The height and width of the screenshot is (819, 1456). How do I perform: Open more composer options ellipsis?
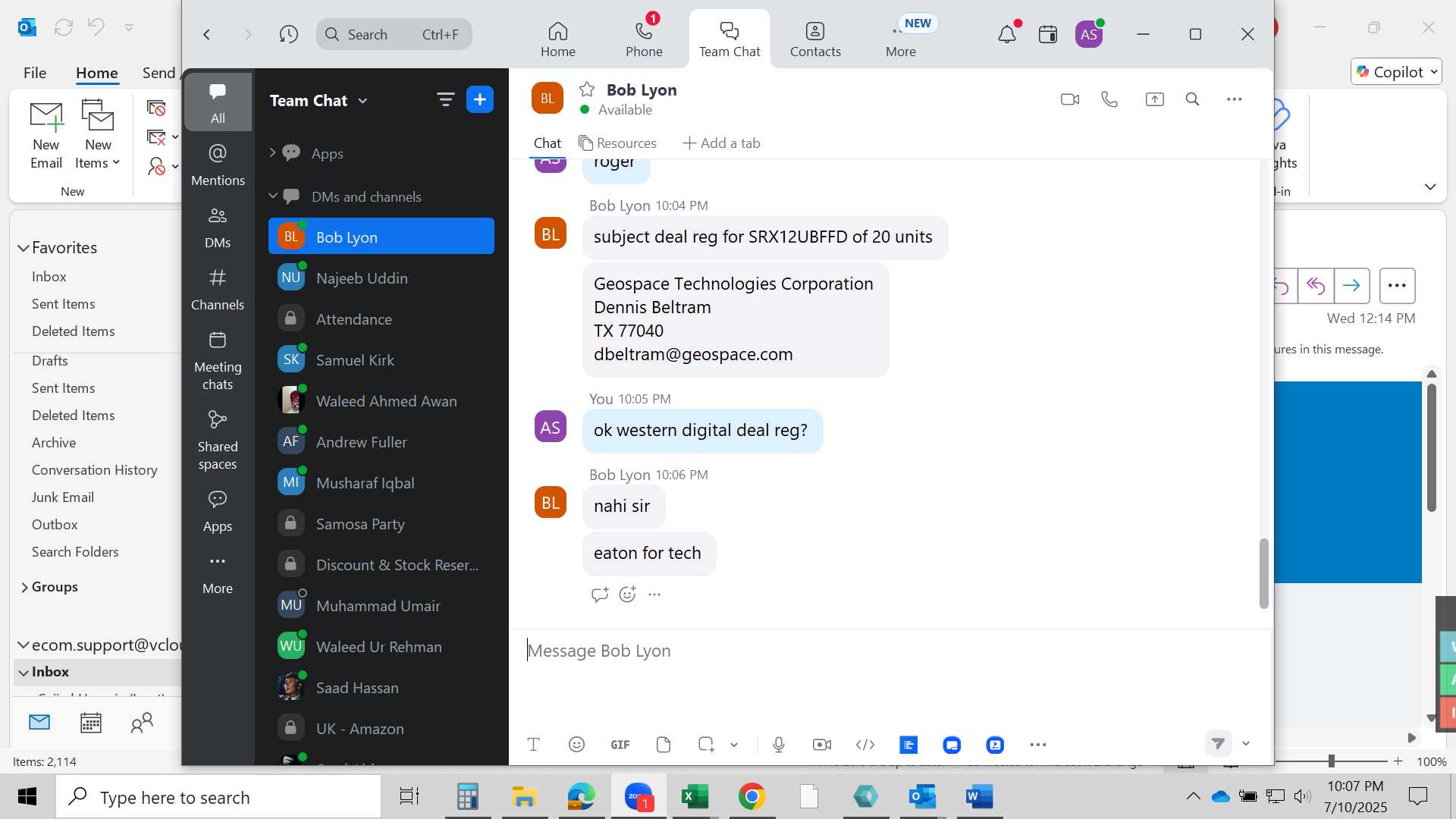tap(1038, 745)
